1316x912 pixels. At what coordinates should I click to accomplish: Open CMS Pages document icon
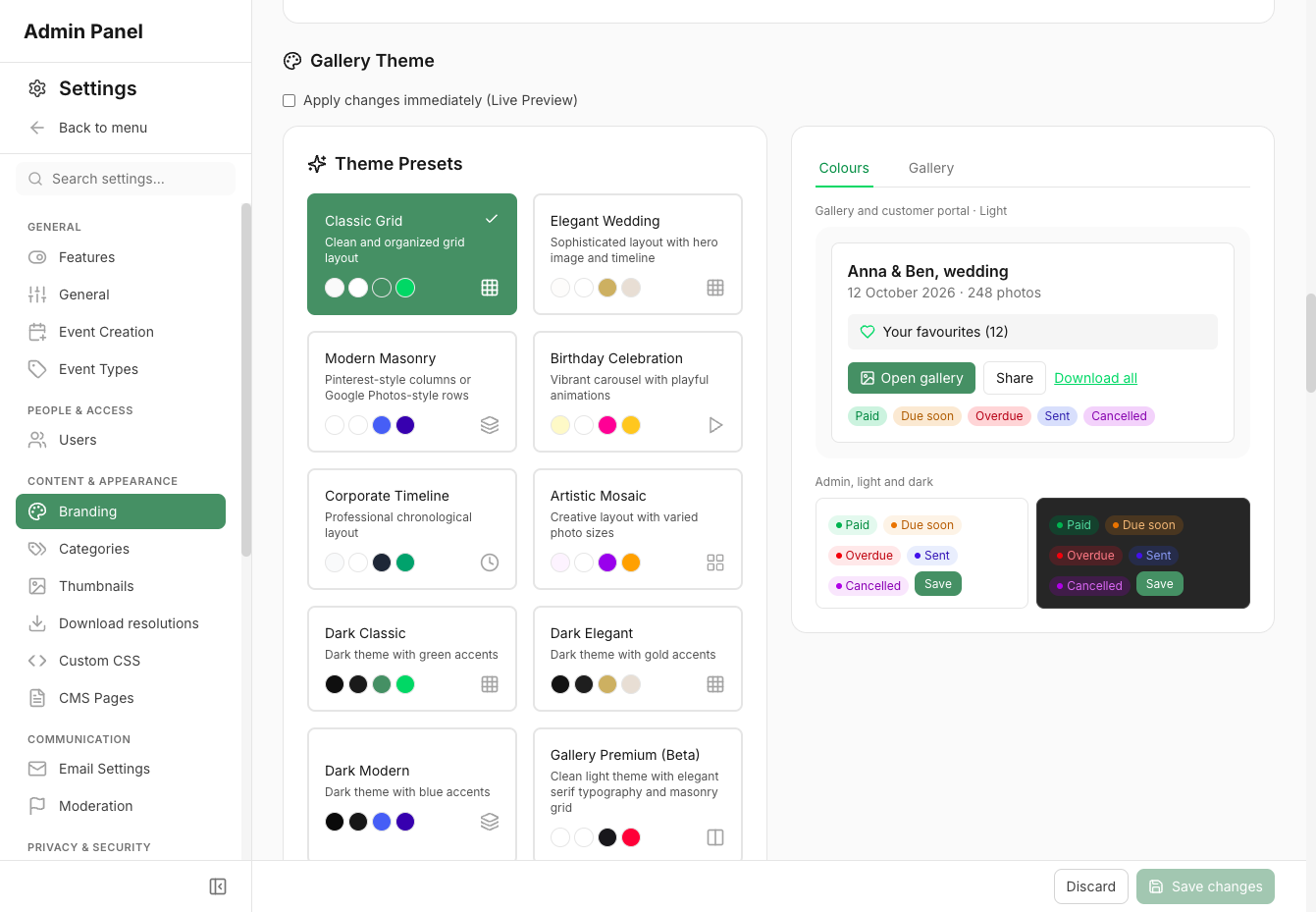click(37, 698)
